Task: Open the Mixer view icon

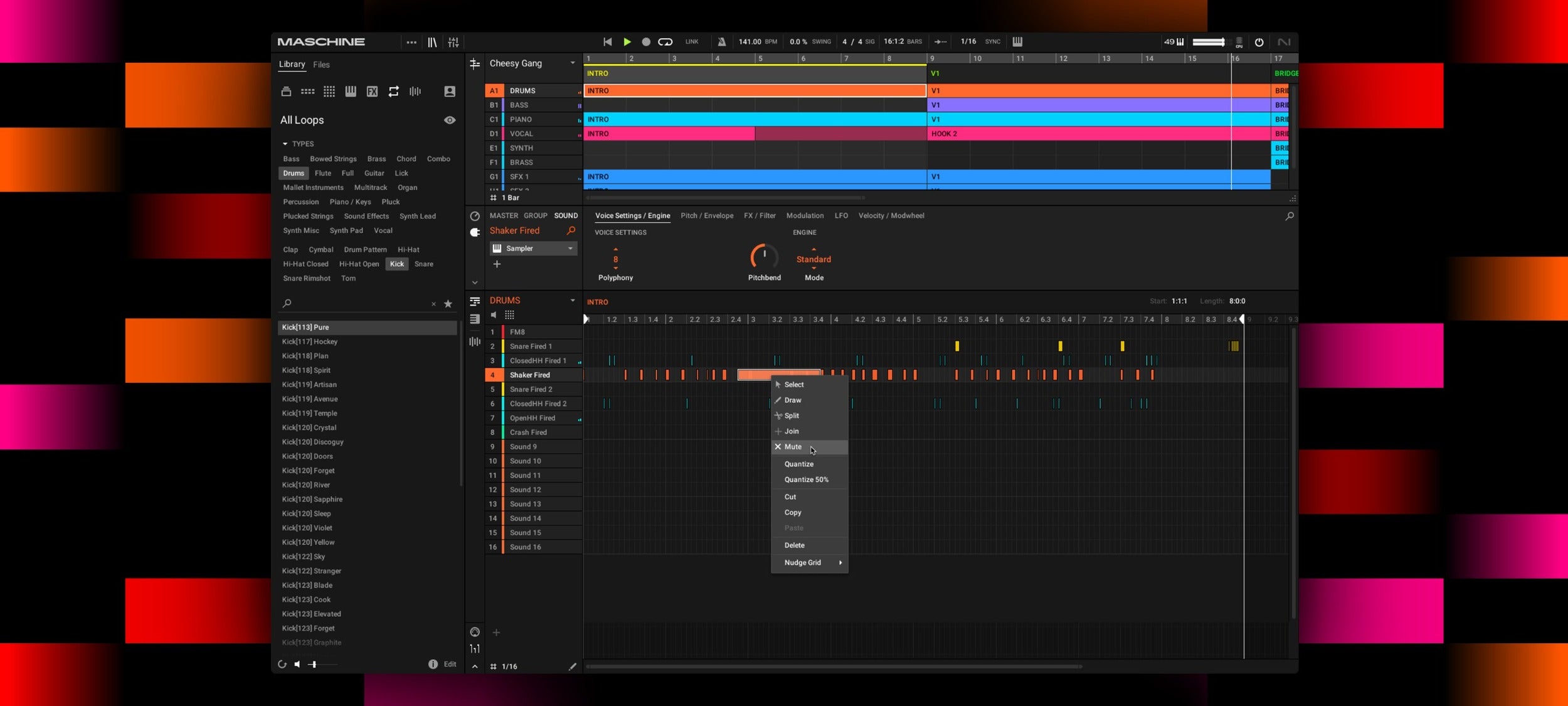Action: [453, 42]
